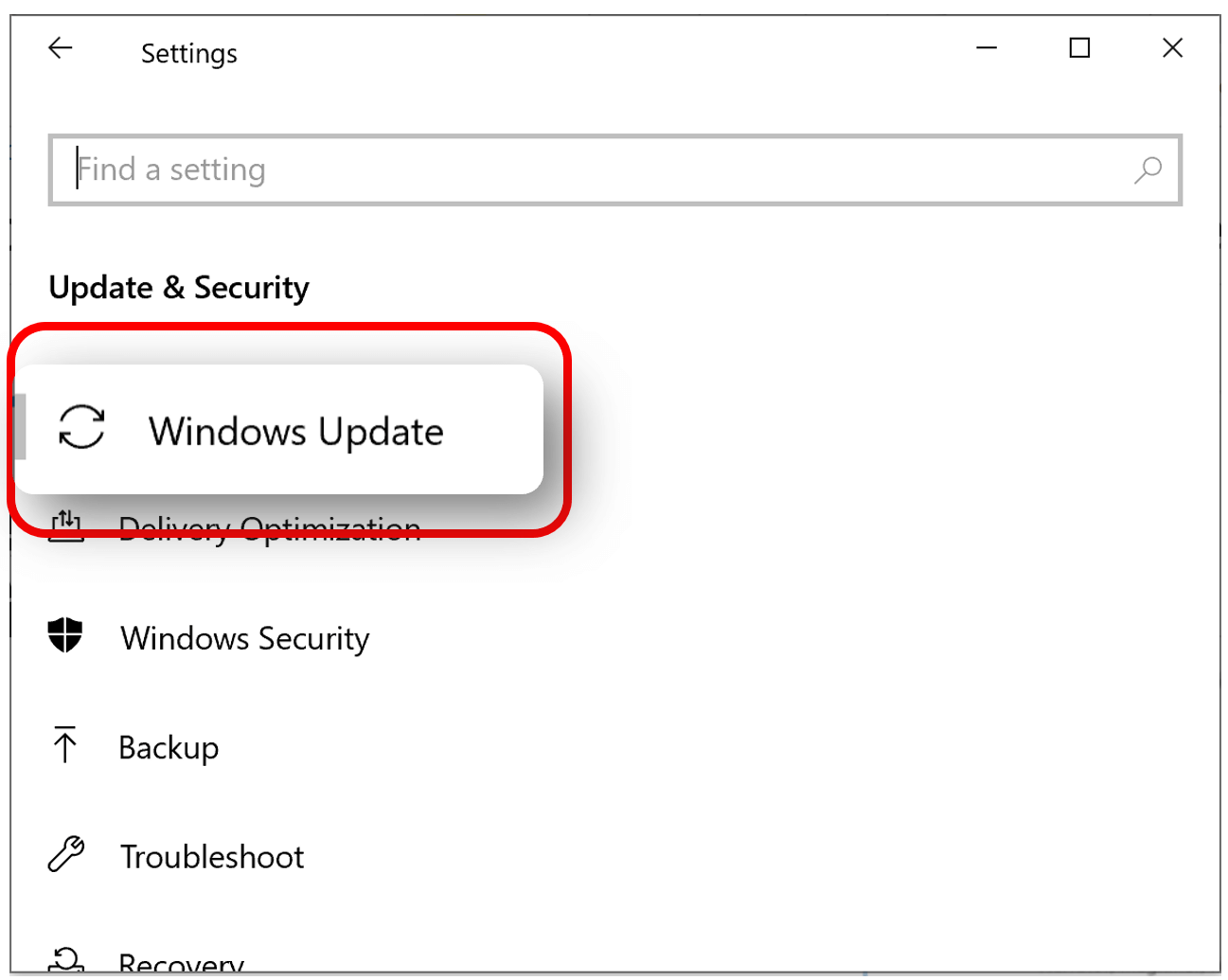Image resolution: width=1228 pixels, height=980 pixels.
Task: Click the Delivery Optimization download icon
Action: point(65,527)
